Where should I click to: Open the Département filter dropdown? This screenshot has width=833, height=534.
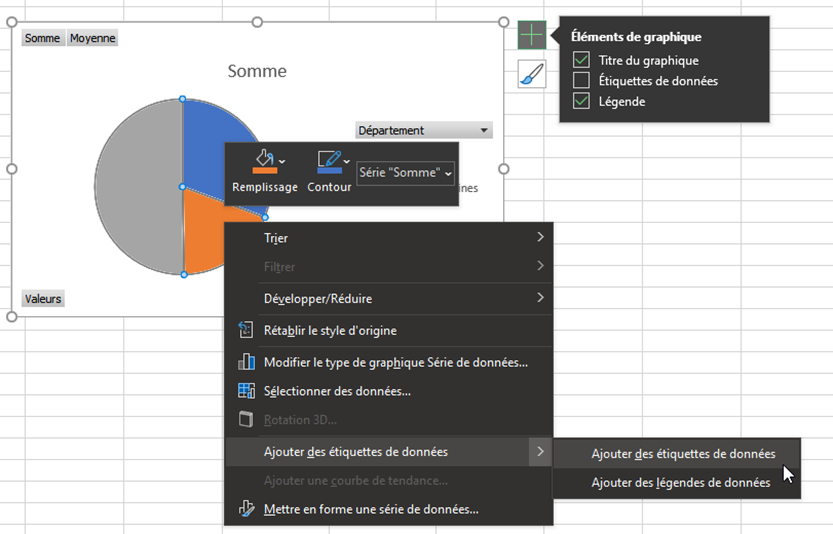tap(485, 130)
